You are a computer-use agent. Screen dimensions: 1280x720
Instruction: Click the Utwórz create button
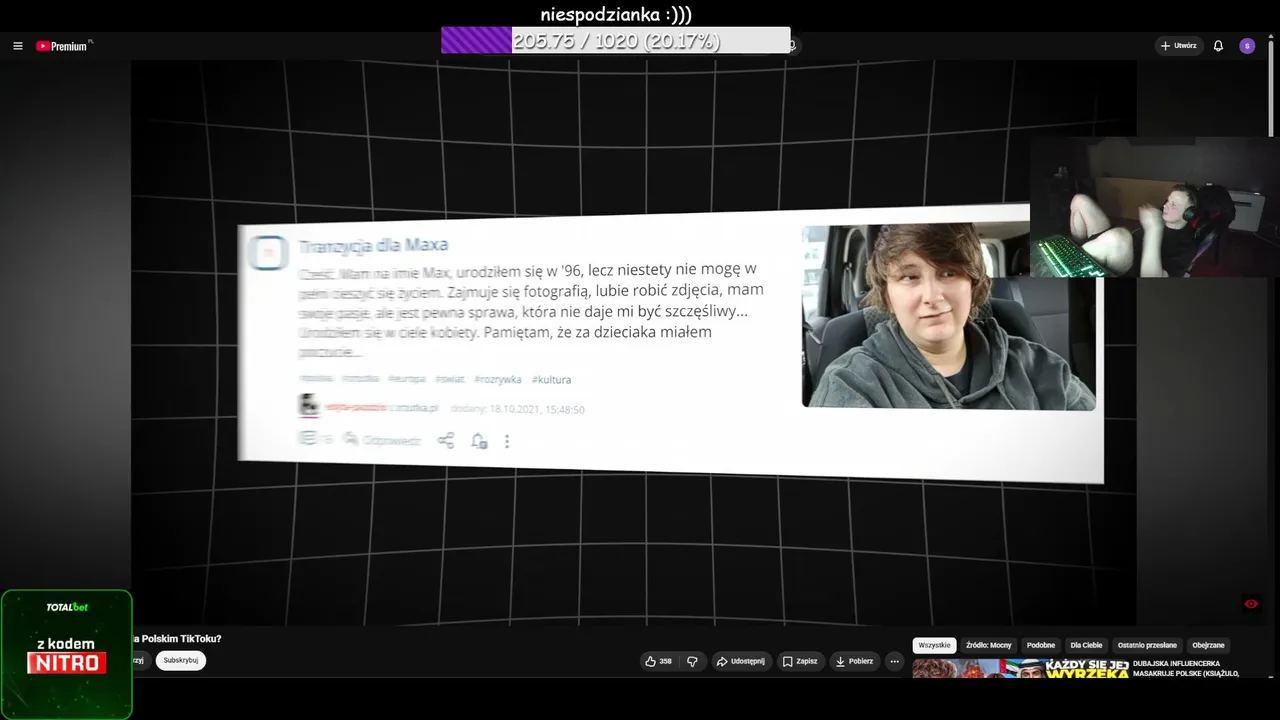click(x=1179, y=46)
